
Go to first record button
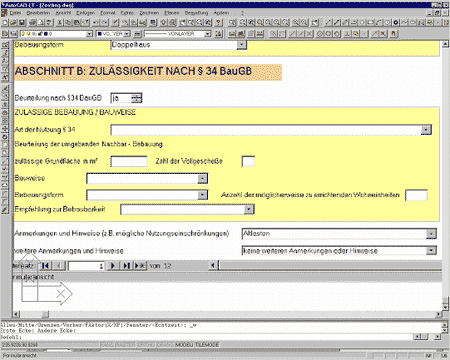coord(45,266)
